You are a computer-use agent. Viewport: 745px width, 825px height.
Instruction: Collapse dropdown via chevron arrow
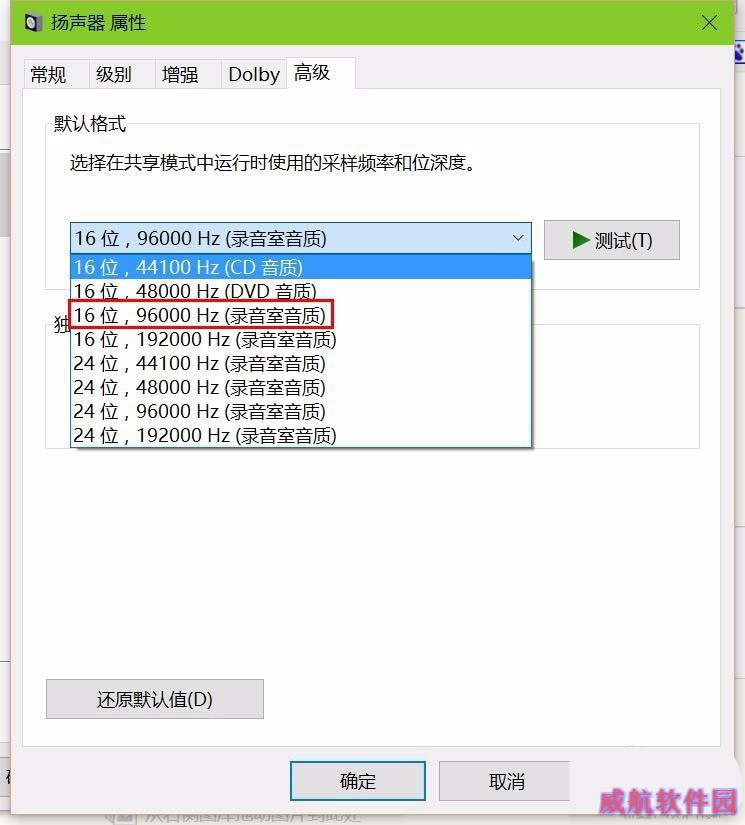point(518,238)
